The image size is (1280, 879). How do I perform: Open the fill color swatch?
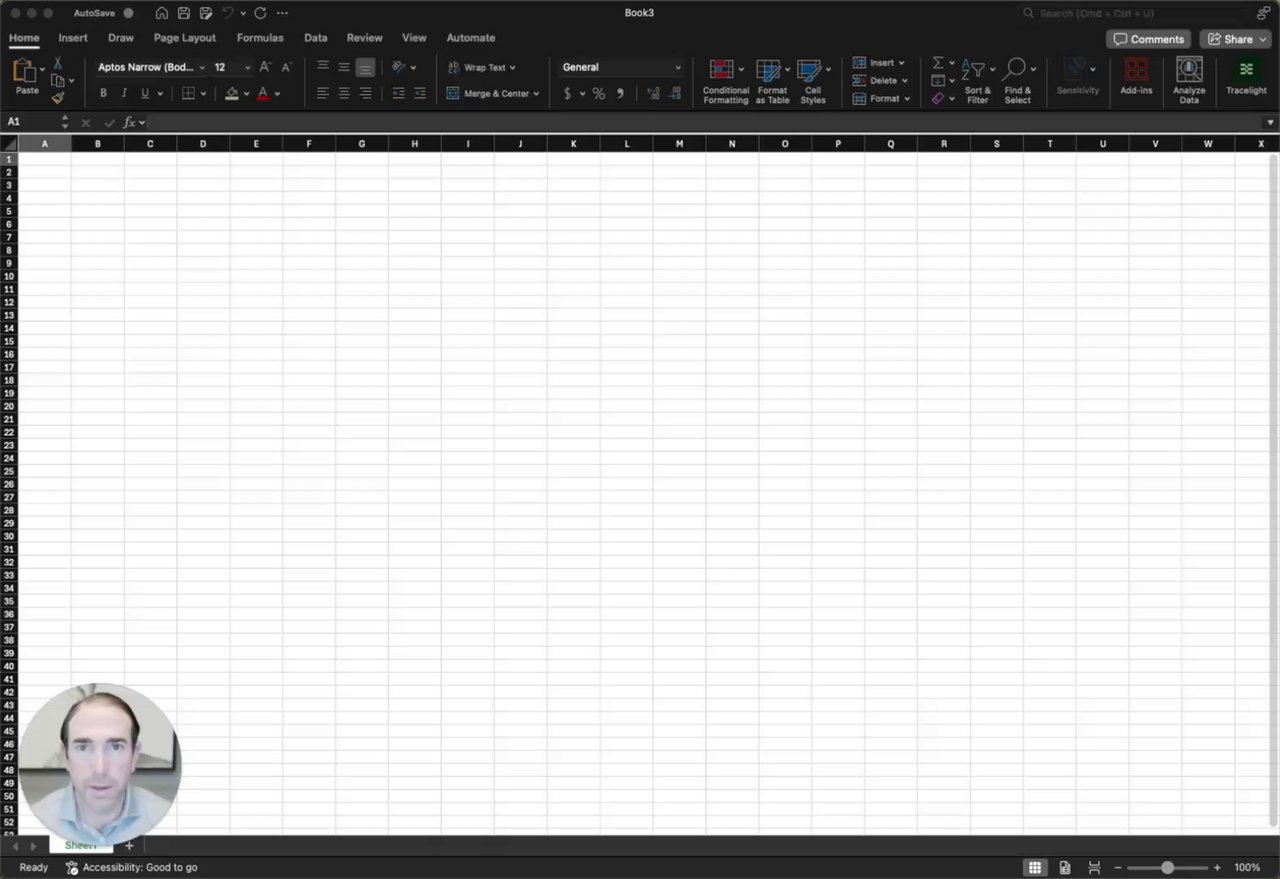coord(232,93)
